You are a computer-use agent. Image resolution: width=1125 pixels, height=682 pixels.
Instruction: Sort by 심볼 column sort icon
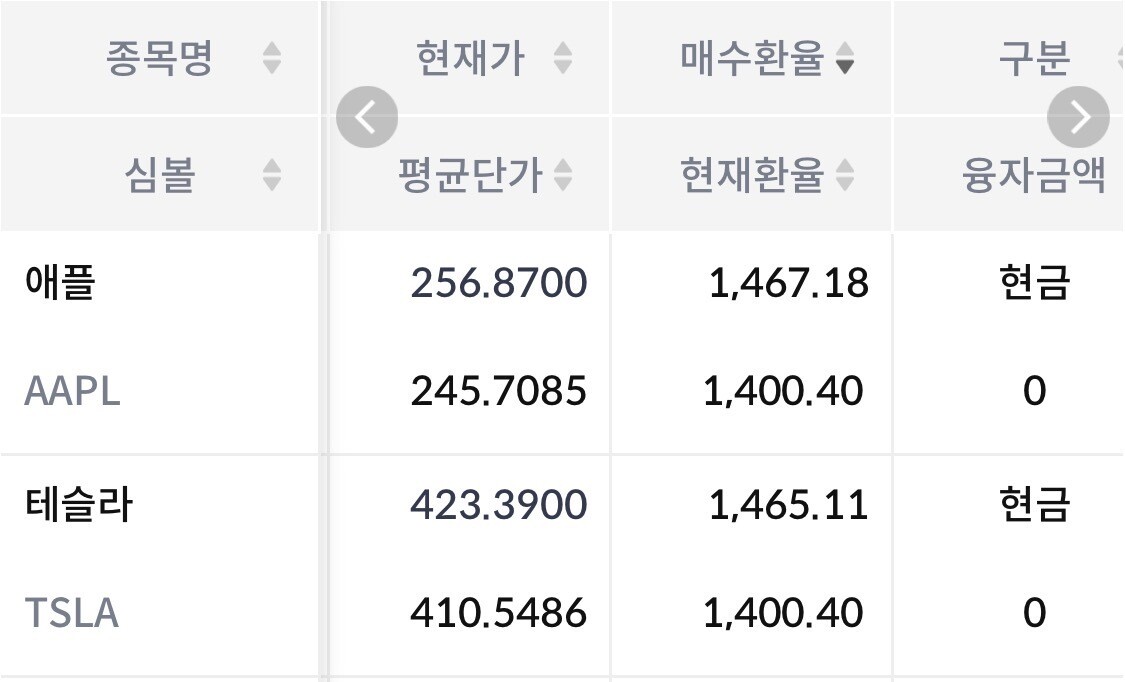coord(272,176)
